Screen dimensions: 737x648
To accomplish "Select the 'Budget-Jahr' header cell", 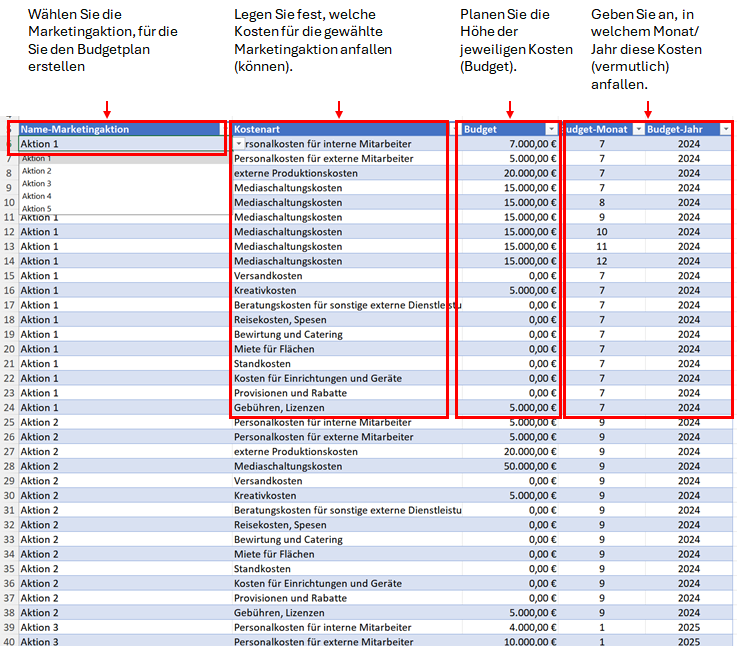I will coord(683,129).
